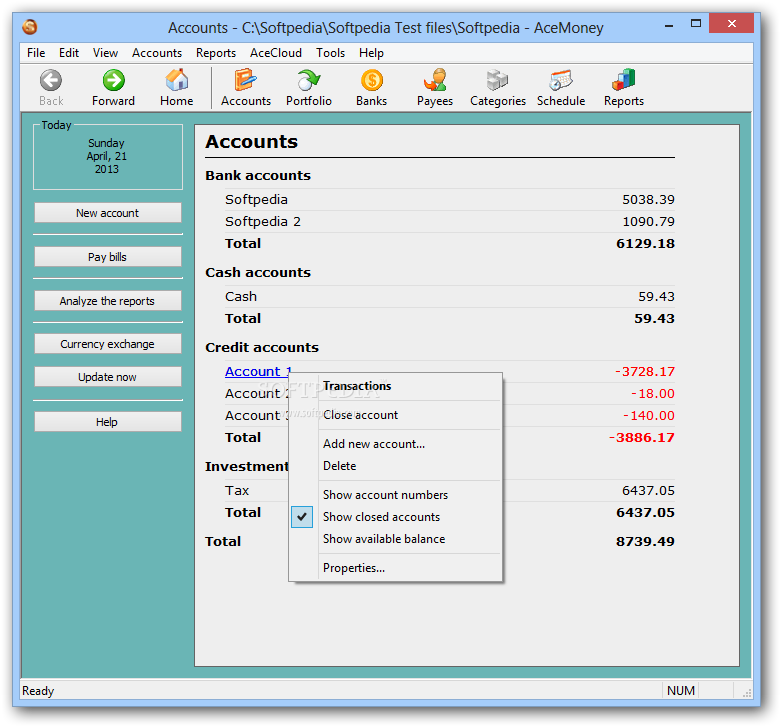Click the credit total -3886.17
This screenshot has width=781, height=727.
[x=642, y=437]
